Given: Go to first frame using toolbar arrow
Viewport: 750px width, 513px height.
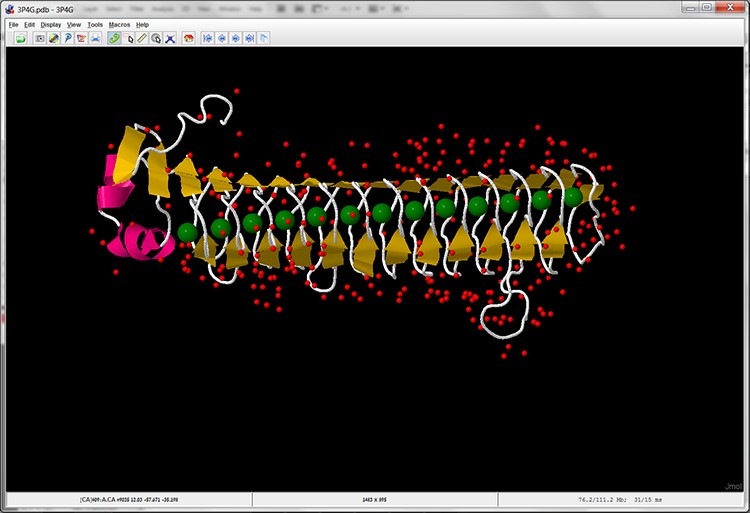Looking at the screenshot, I should (208, 38).
